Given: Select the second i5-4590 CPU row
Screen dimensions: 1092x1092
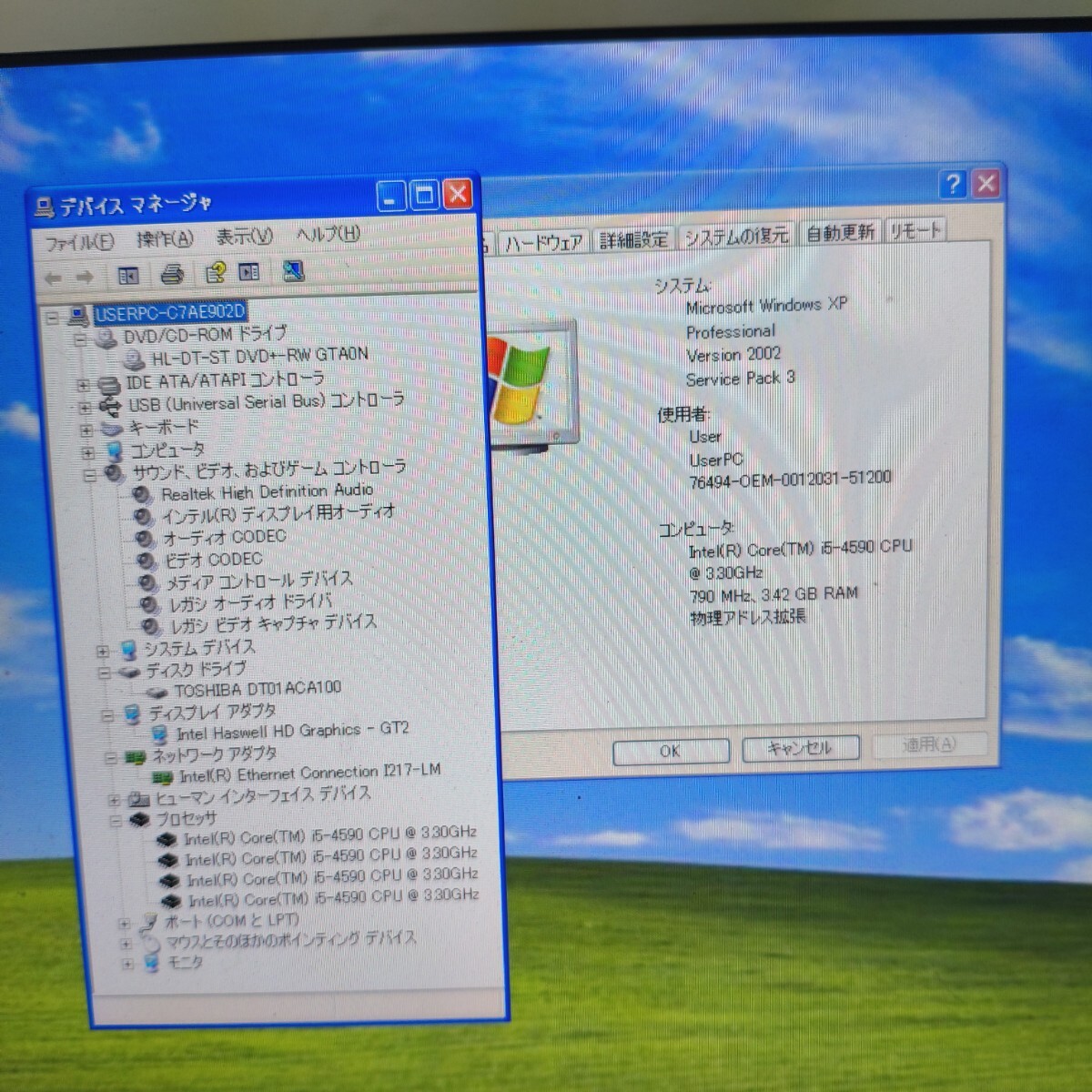Looking at the screenshot, I should coord(331,857).
